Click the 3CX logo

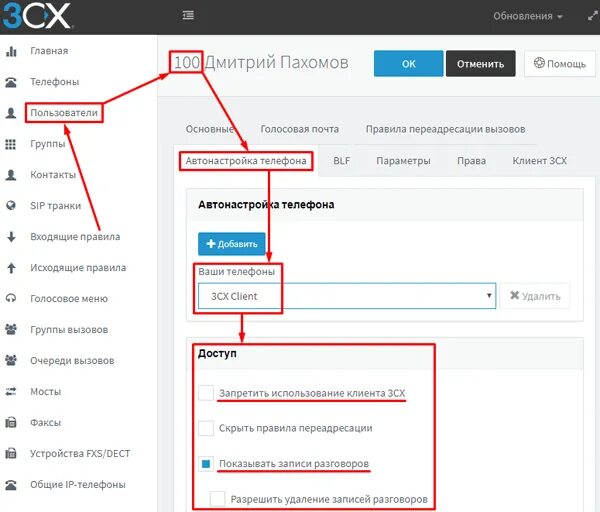click(x=36, y=15)
